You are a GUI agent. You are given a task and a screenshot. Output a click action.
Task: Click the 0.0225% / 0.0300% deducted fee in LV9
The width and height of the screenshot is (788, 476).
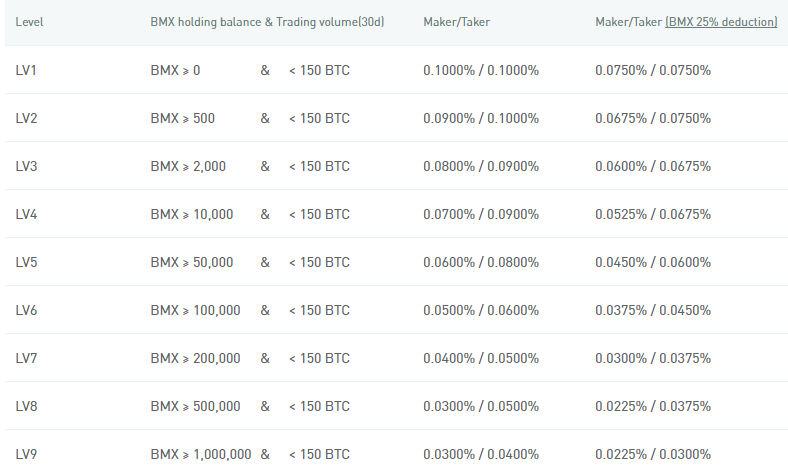[653, 454]
